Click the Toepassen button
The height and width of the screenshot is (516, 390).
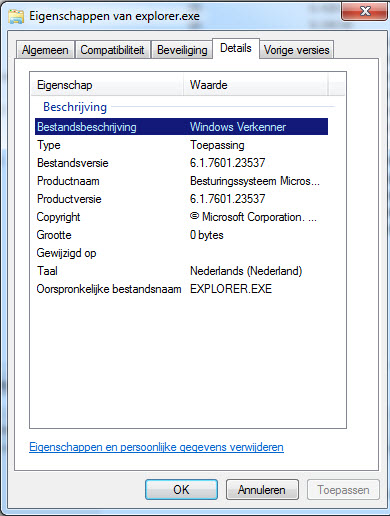point(343,490)
